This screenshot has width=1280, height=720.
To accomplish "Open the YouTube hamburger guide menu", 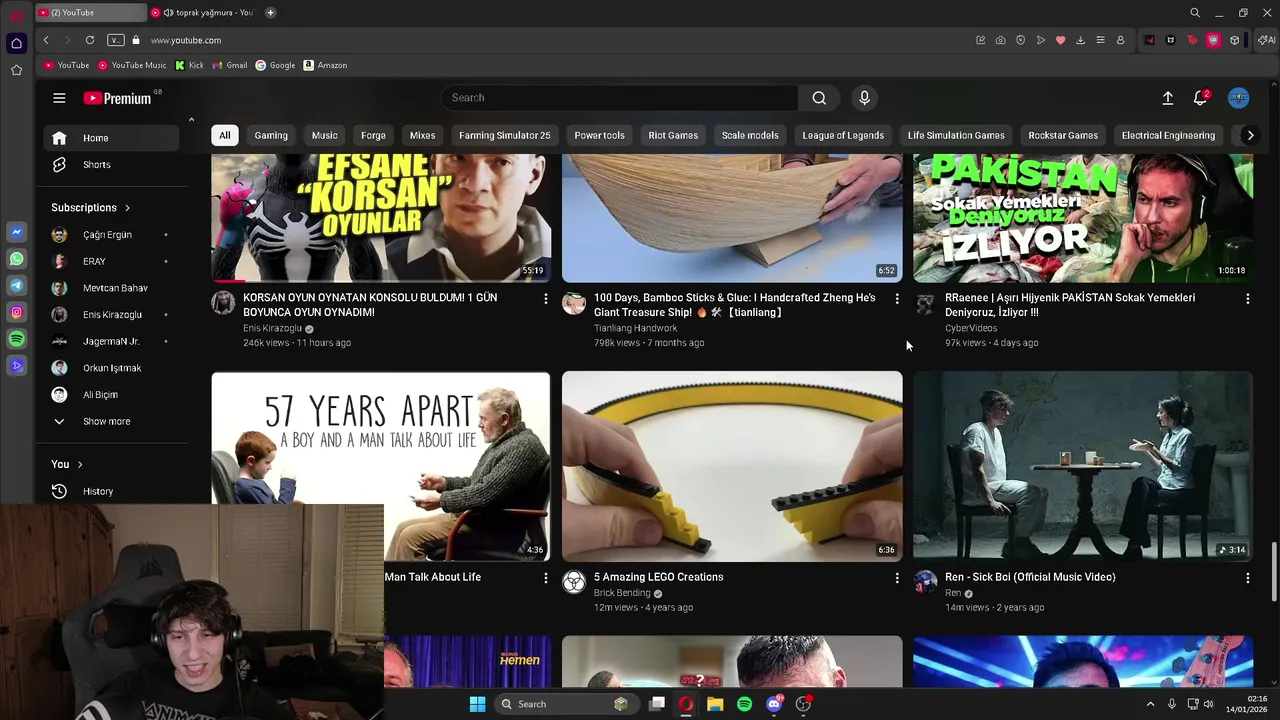I will 59,98.
